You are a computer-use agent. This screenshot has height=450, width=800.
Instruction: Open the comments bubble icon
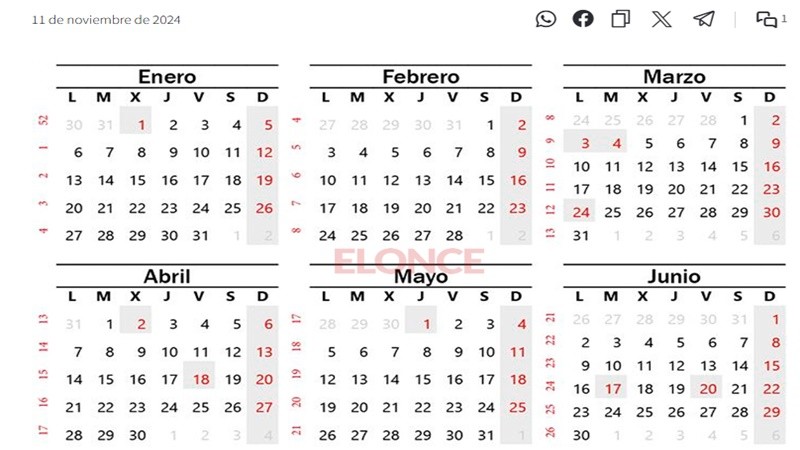pyautogui.click(x=767, y=19)
